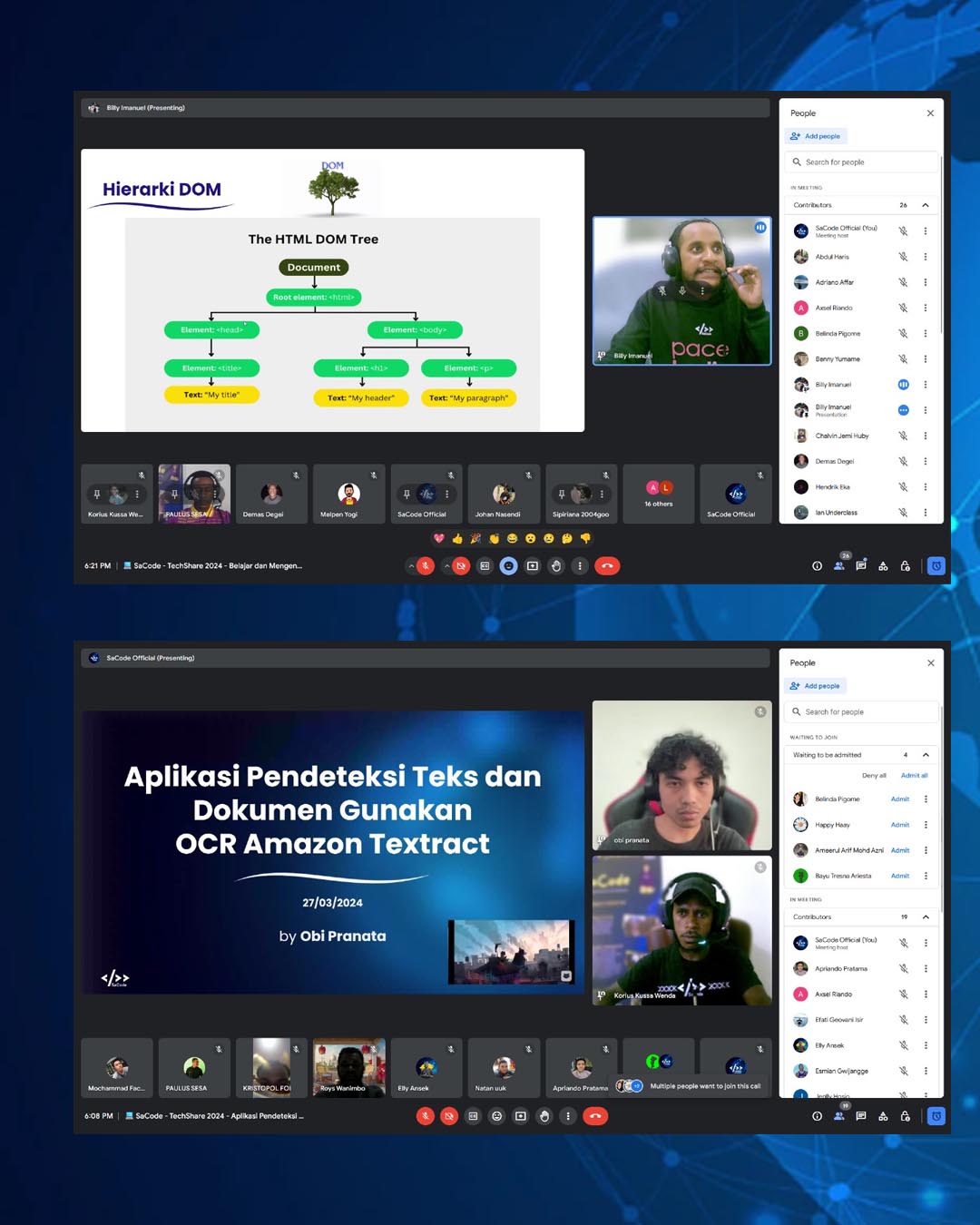Collapse the Waiting to be admitted section
The width and height of the screenshot is (980, 1225).
[926, 755]
